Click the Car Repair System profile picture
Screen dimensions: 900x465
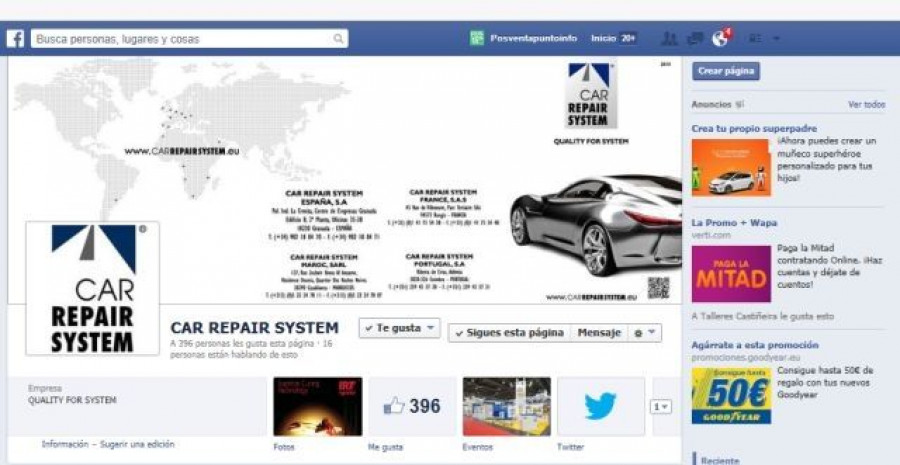click(92, 288)
